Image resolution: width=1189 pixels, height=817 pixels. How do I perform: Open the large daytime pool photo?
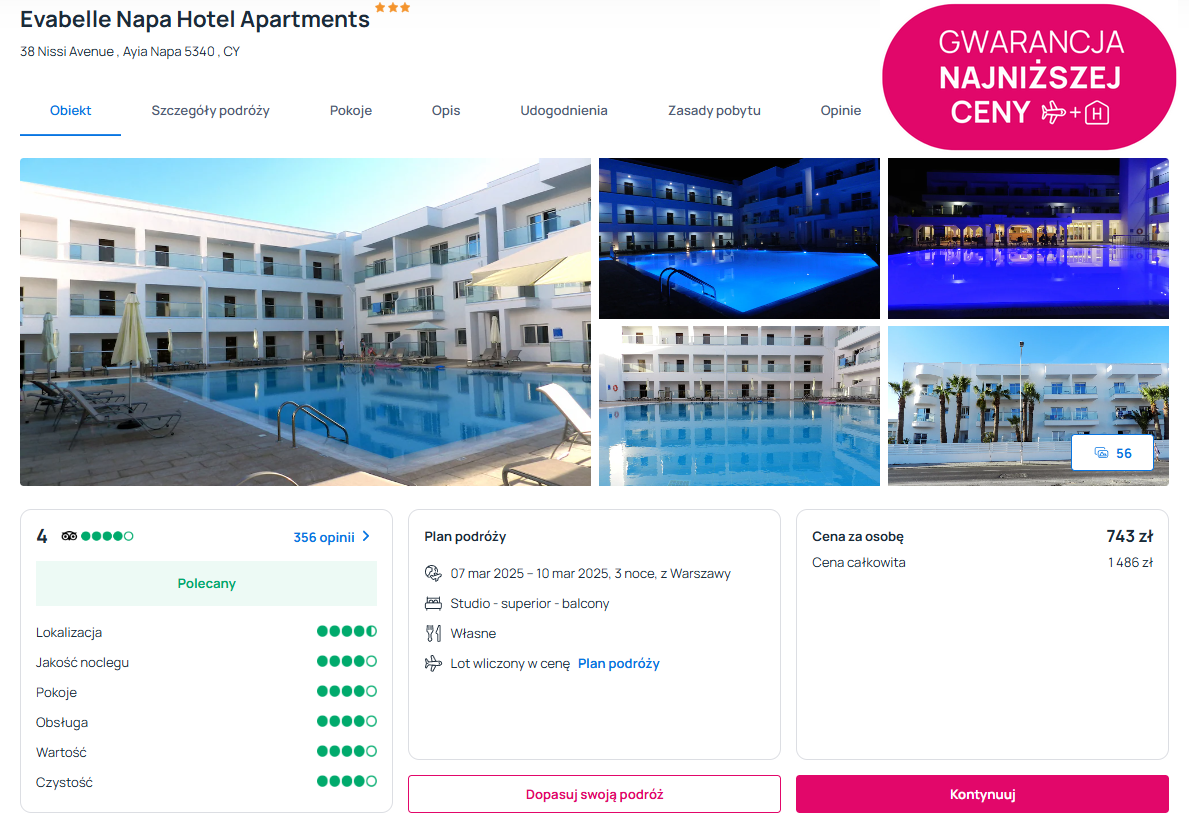305,322
